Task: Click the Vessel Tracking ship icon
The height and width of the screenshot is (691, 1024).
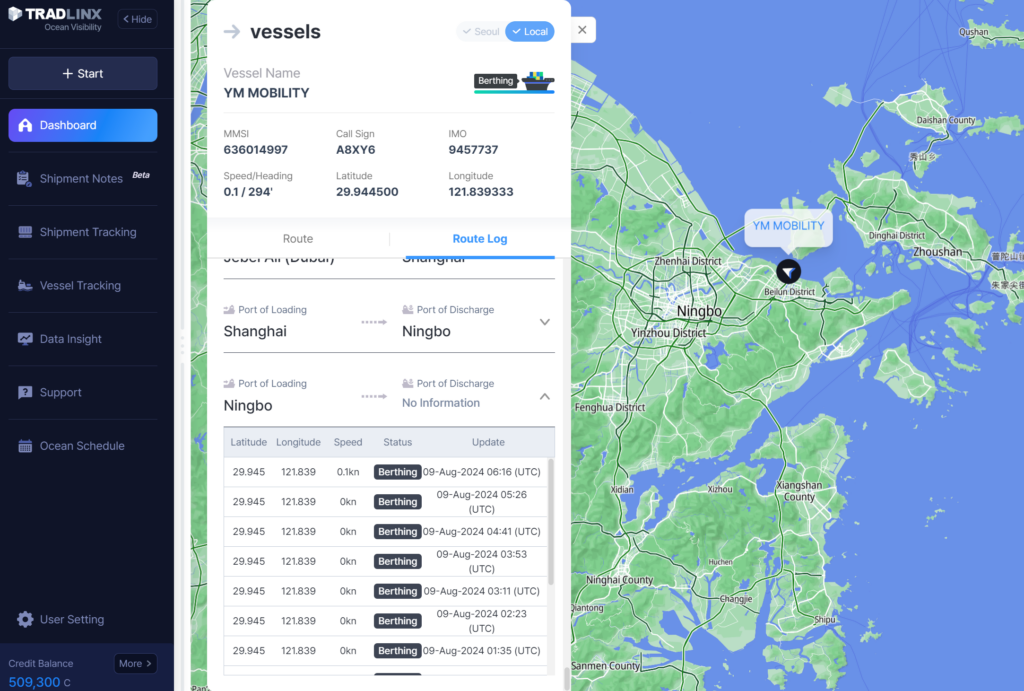Action: click(x=25, y=285)
